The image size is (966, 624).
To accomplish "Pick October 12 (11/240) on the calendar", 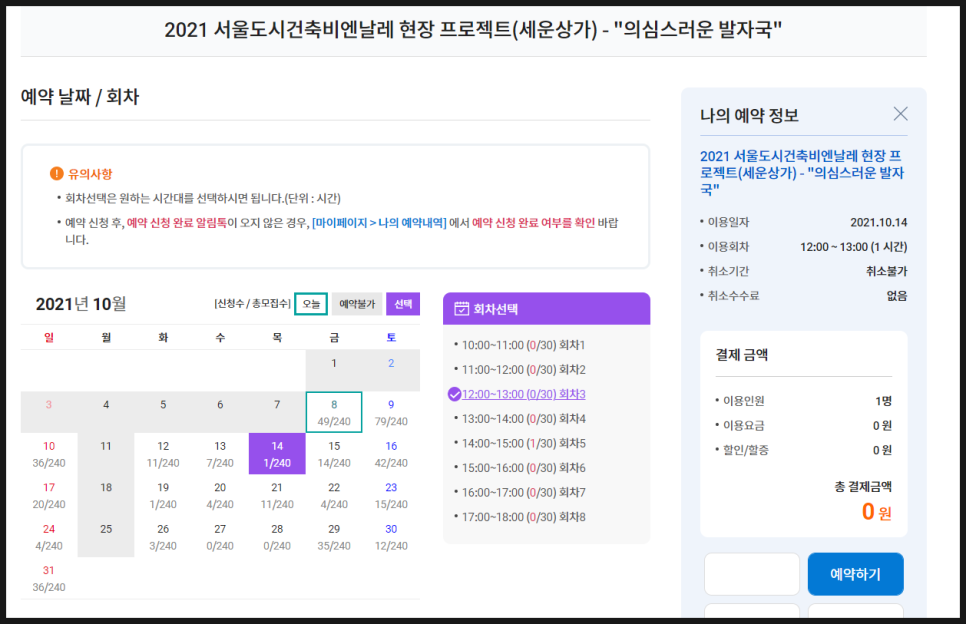I will (163, 454).
